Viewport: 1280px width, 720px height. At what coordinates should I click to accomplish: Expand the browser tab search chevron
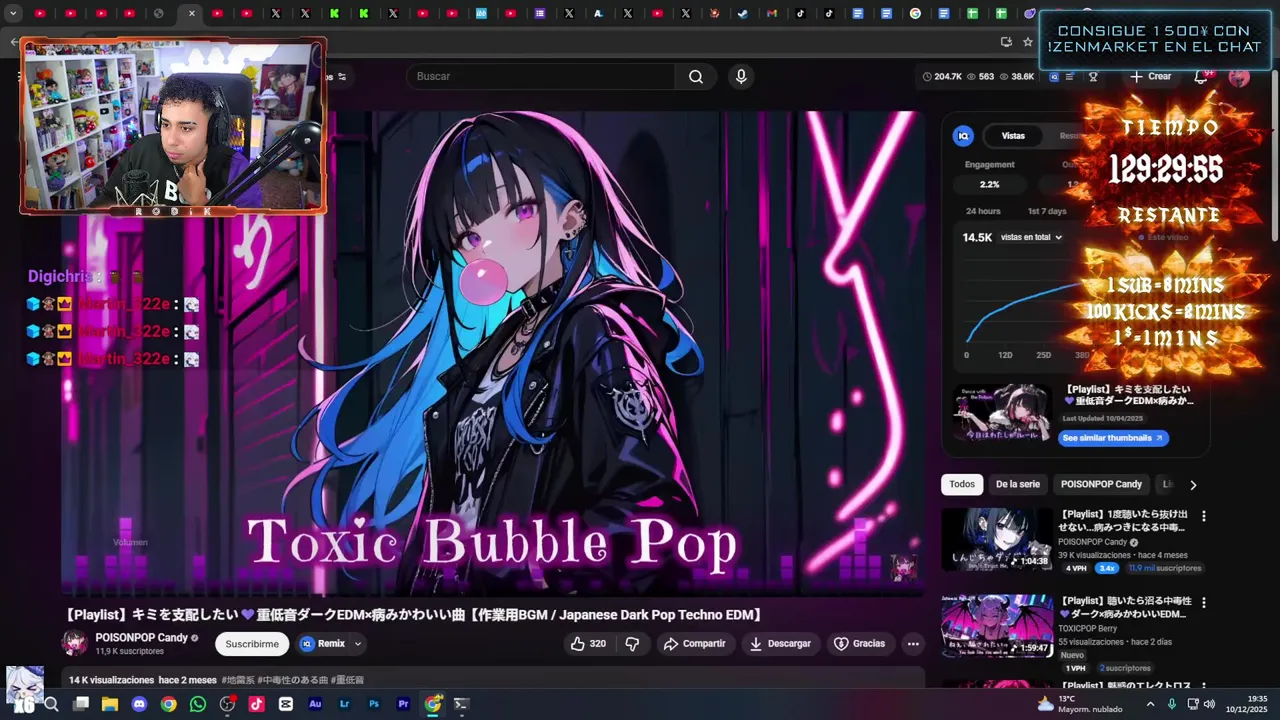13,14
